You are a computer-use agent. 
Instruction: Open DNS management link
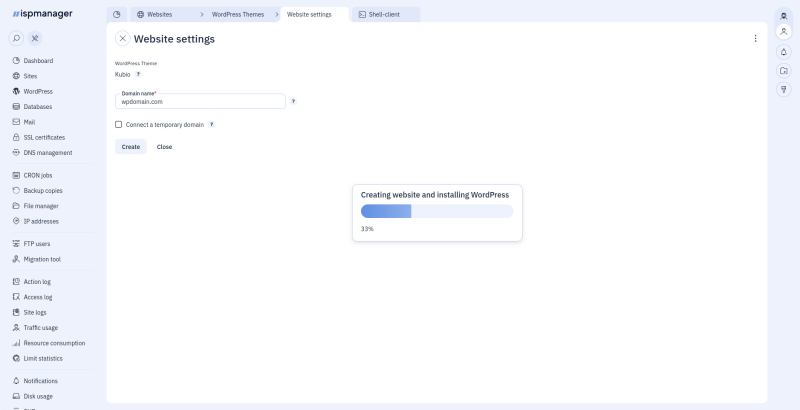tap(48, 152)
